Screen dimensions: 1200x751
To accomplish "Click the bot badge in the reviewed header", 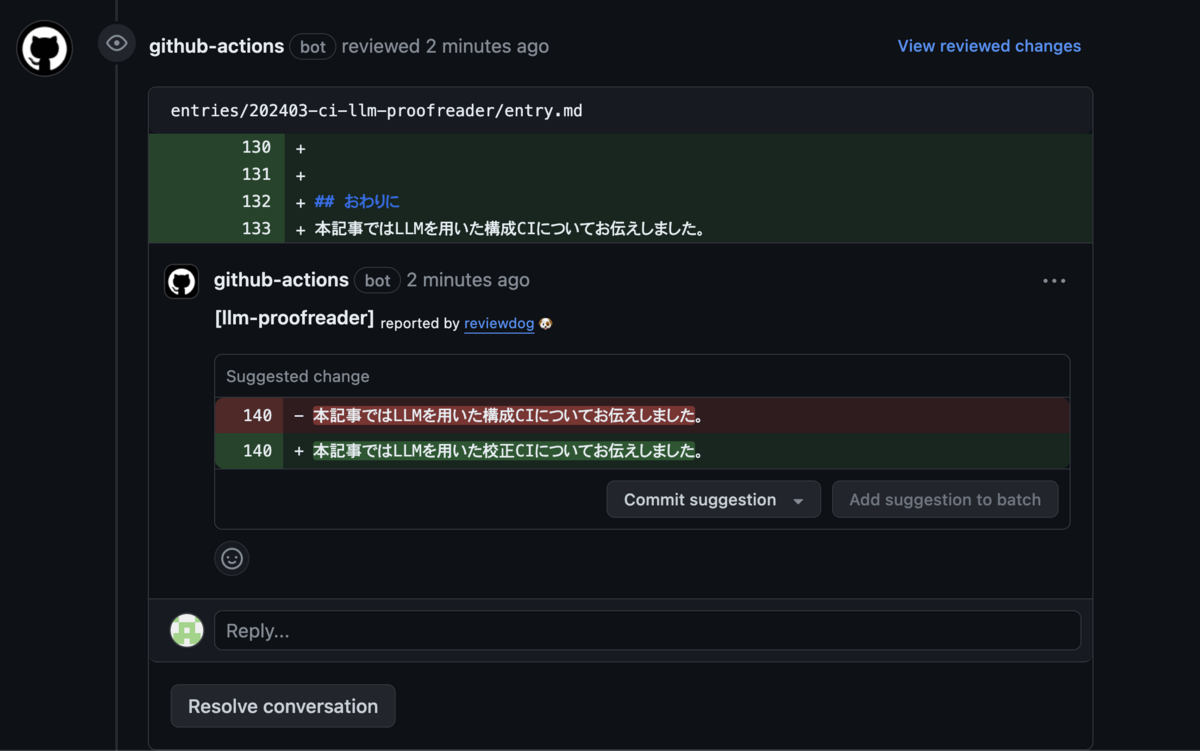I will (x=313, y=47).
